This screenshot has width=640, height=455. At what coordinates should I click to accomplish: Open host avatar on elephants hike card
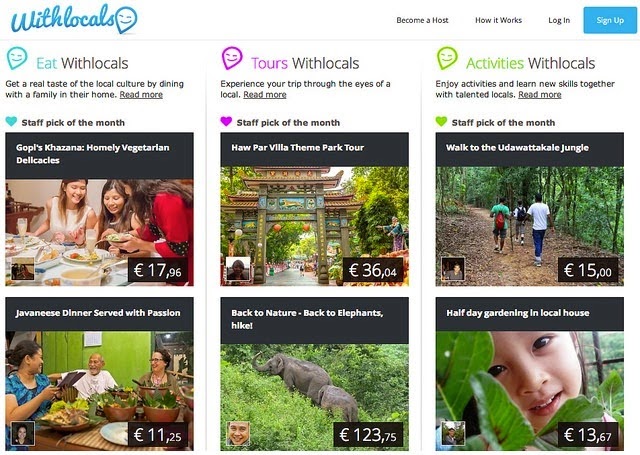click(x=238, y=433)
